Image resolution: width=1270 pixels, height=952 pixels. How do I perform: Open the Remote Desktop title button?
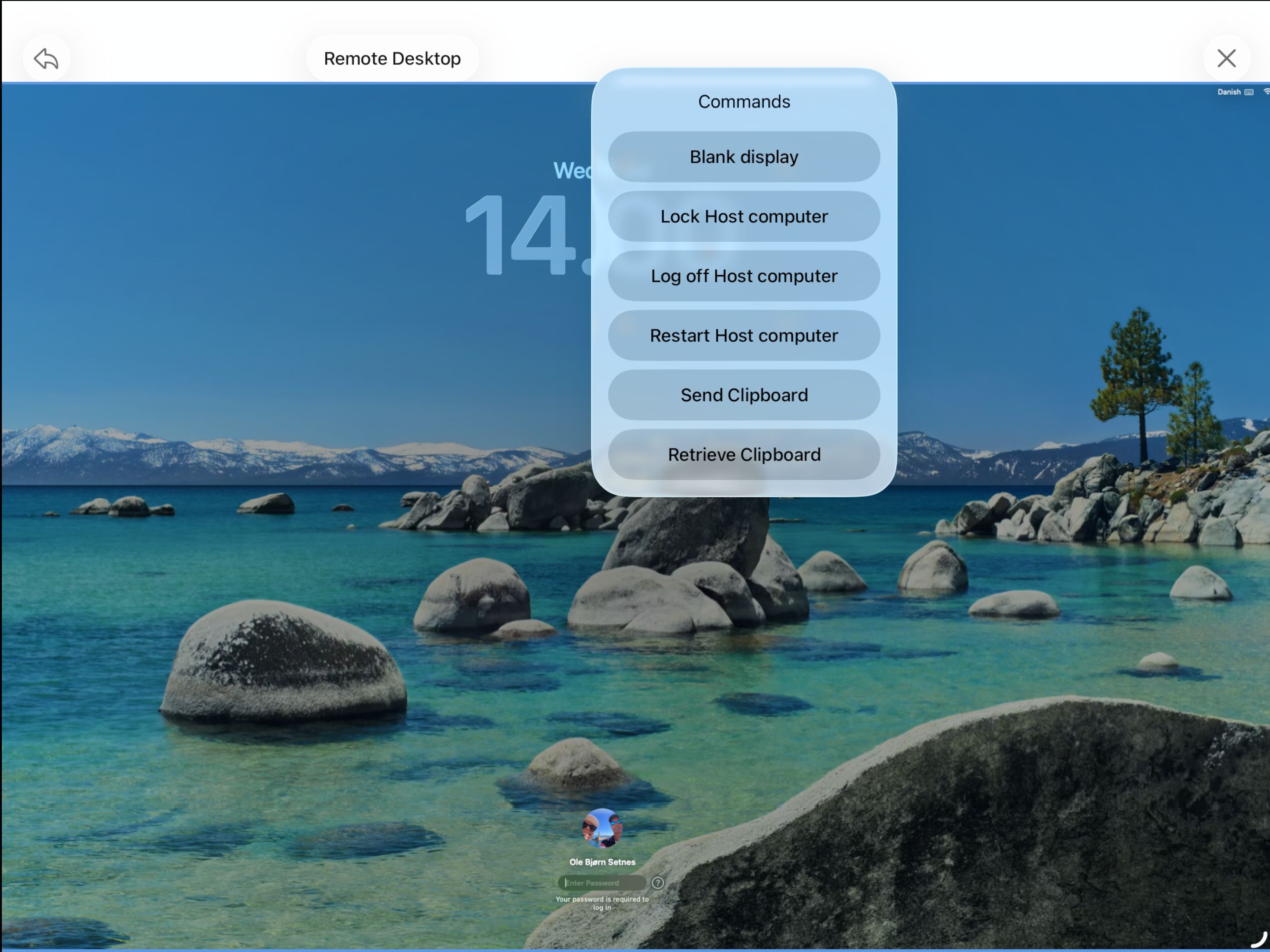[x=392, y=59]
